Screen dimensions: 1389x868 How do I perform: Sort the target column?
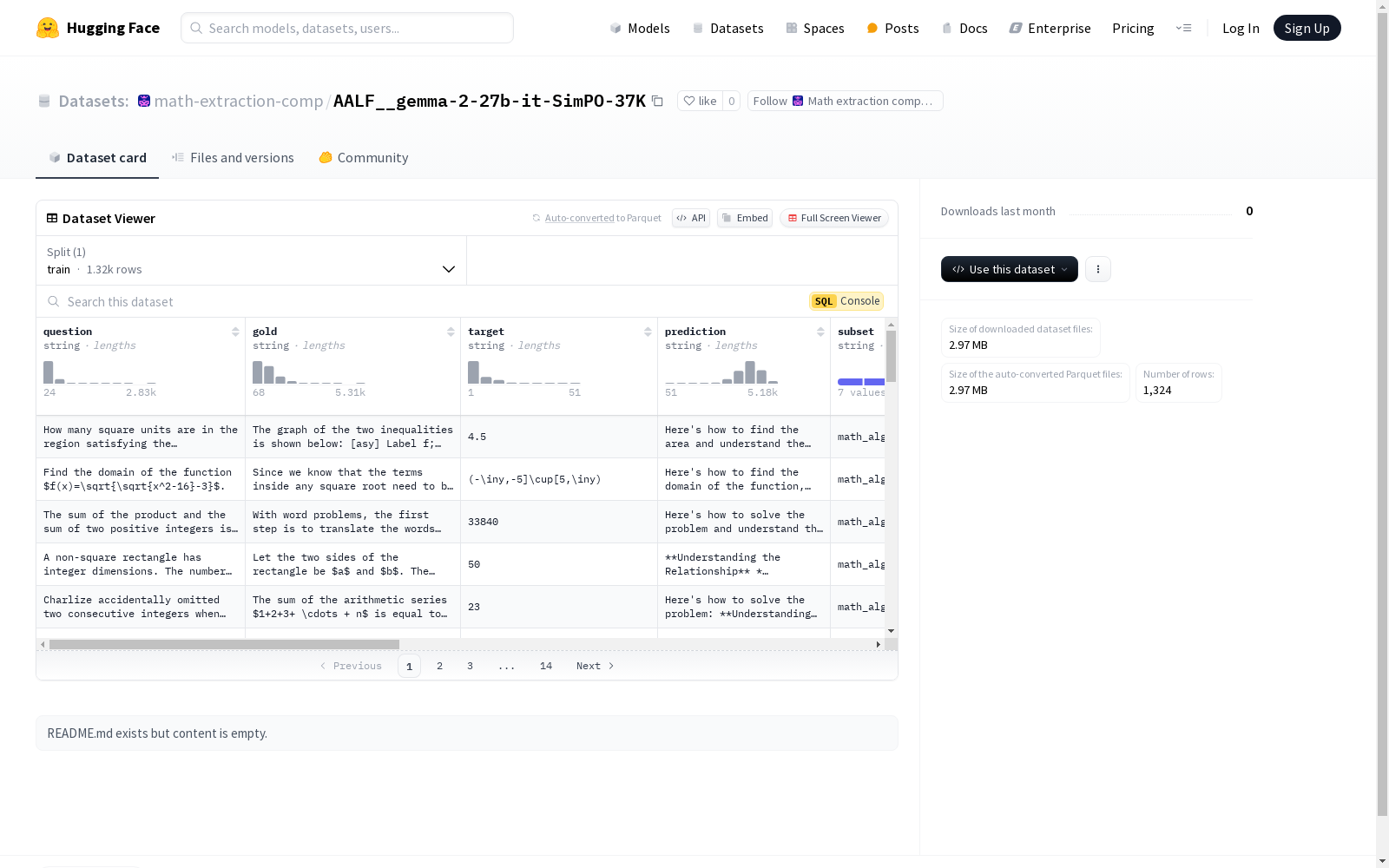tap(648, 332)
